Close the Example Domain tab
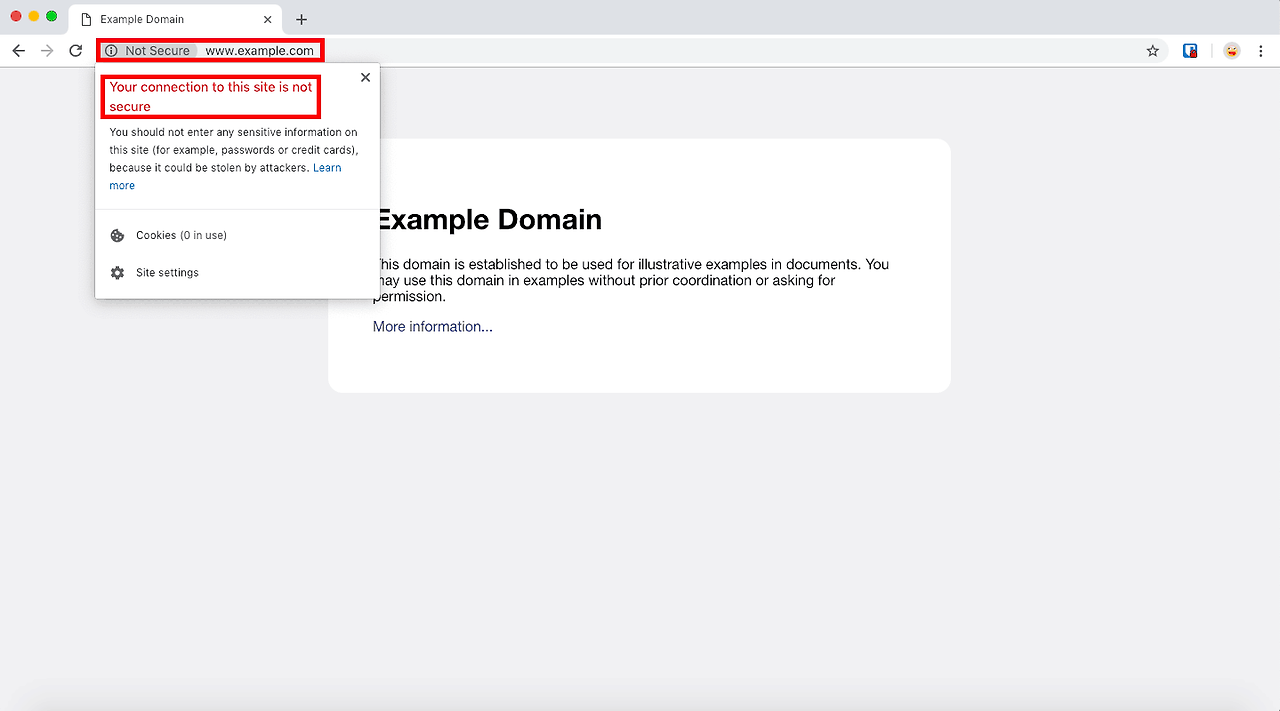 (267, 20)
